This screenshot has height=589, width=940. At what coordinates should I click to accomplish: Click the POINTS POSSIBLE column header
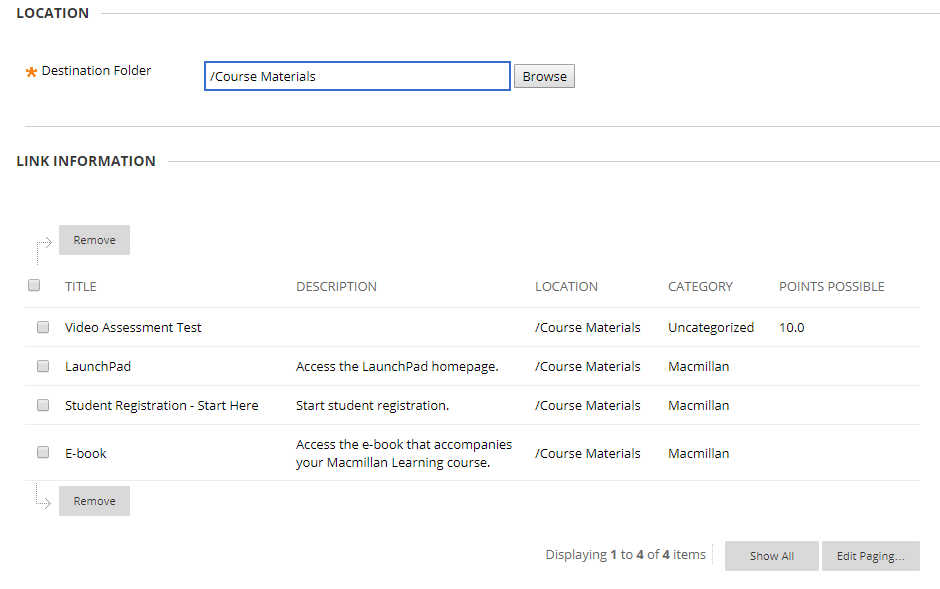click(831, 286)
